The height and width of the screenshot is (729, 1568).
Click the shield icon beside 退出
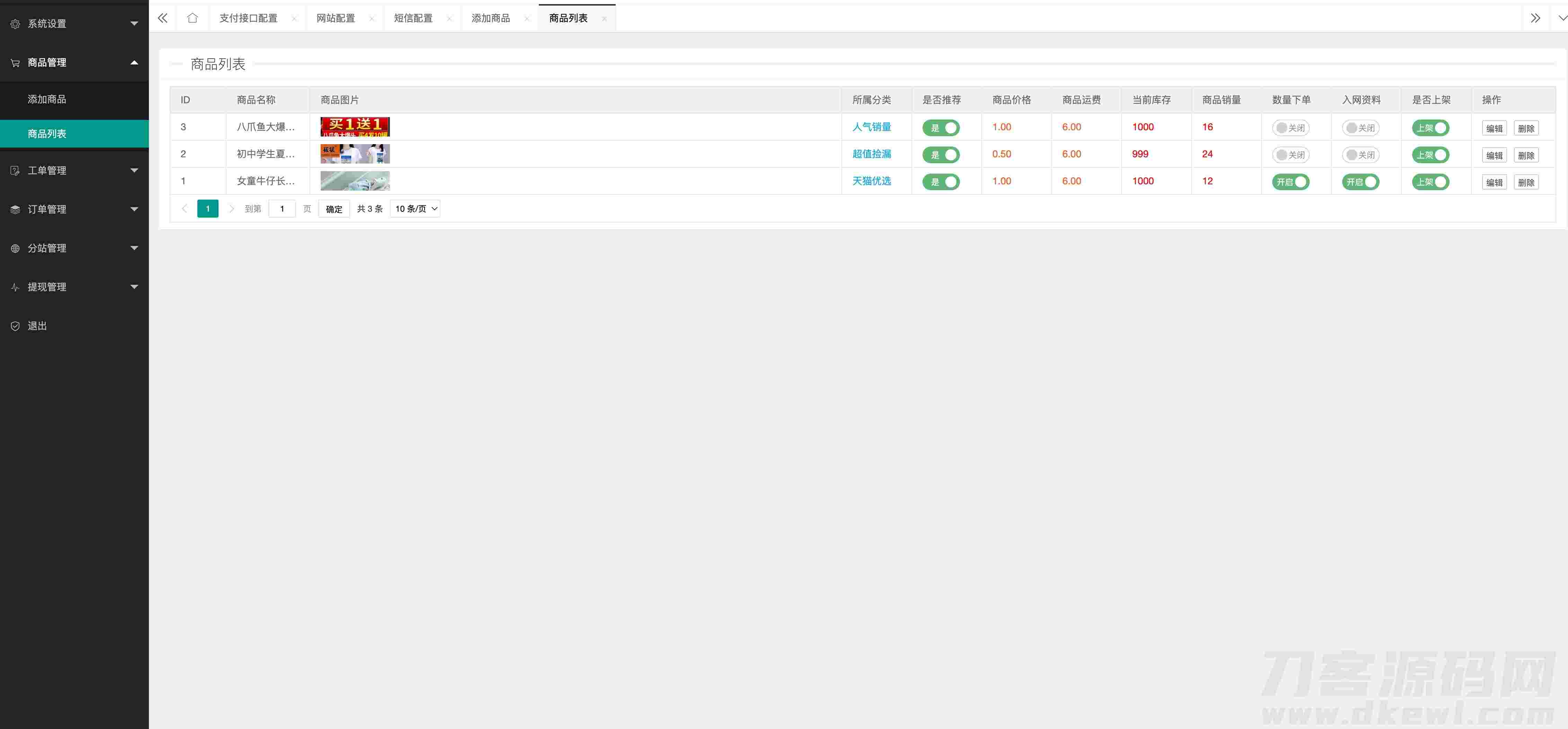pyautogui.click(x=15, y=326)
